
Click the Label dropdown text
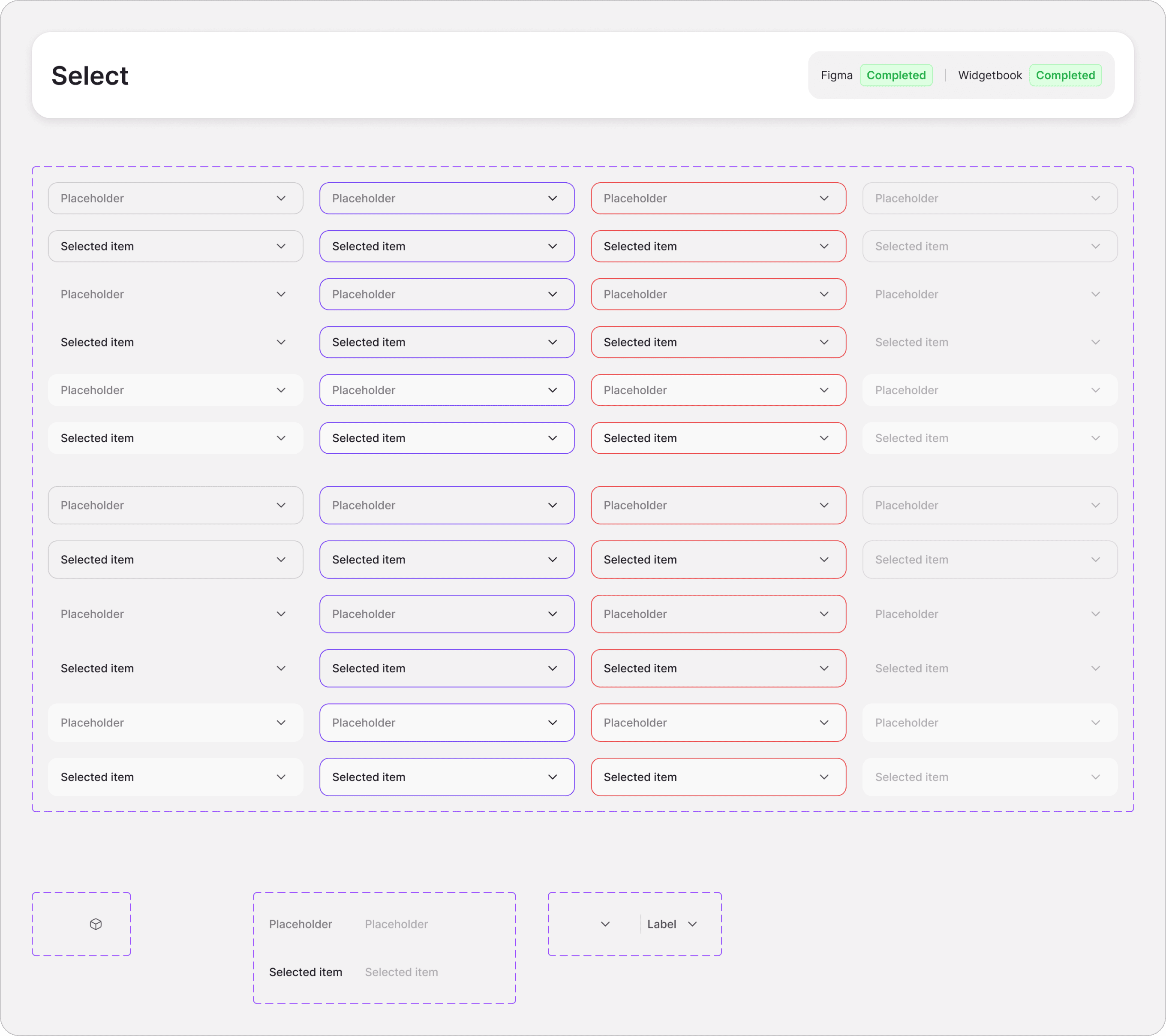coord(661,924)
